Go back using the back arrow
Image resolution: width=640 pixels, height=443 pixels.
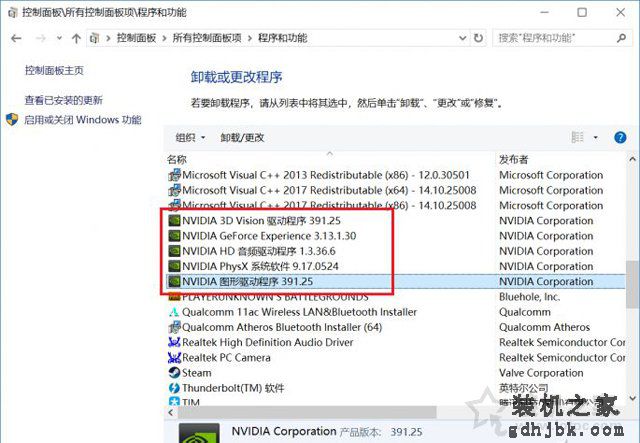[16, 38]
